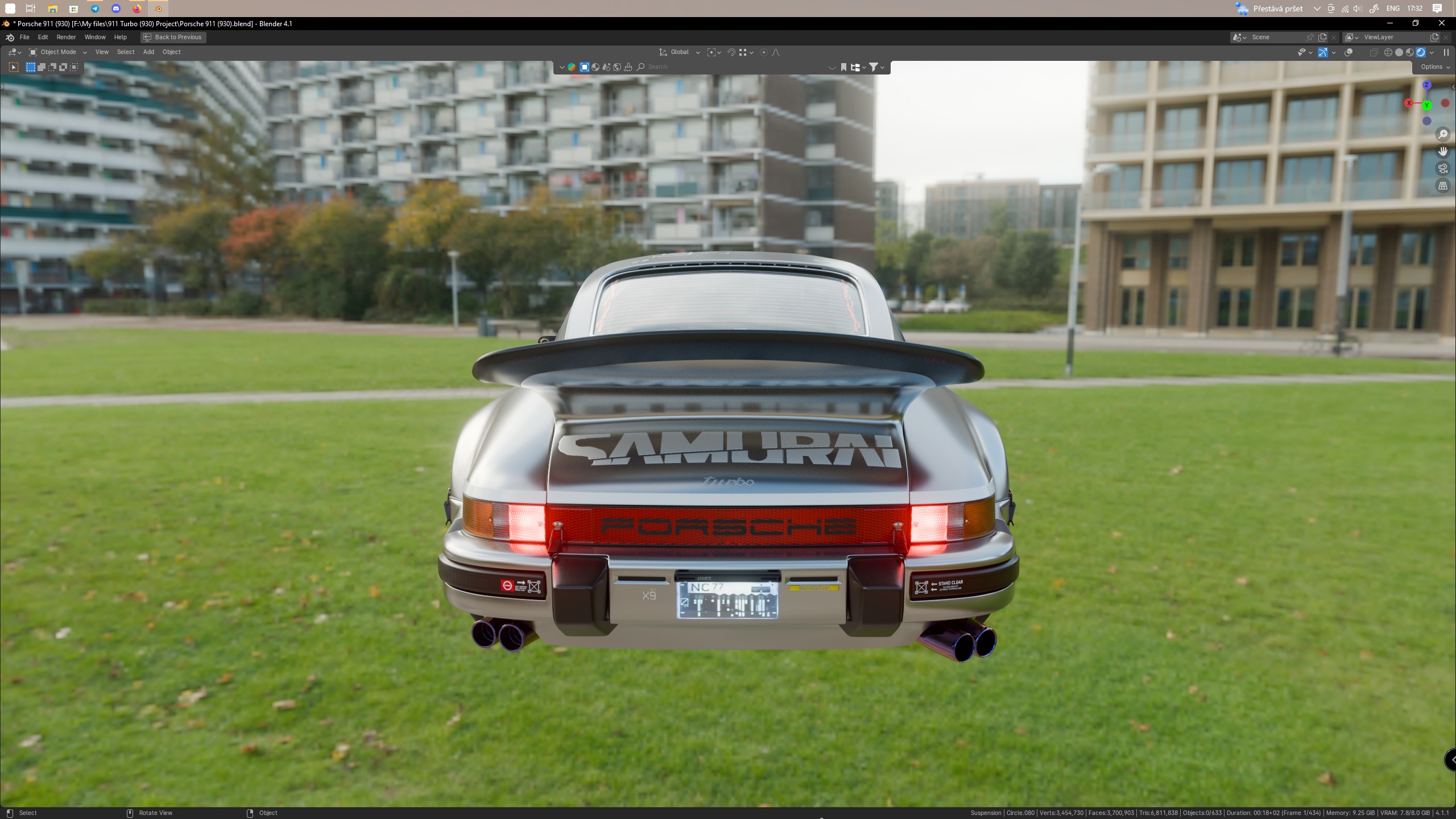Open Global transform orientation dropdown
The image size is (1456, 819).
(680, 52)
